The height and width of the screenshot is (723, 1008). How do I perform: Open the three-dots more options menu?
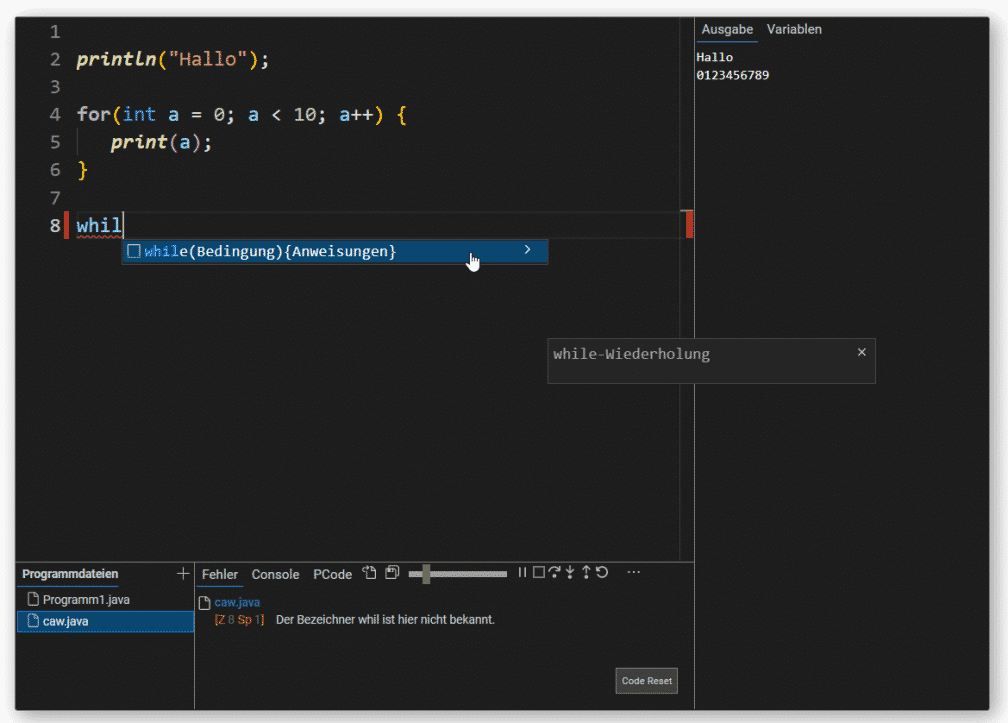[x=633, y=573]
